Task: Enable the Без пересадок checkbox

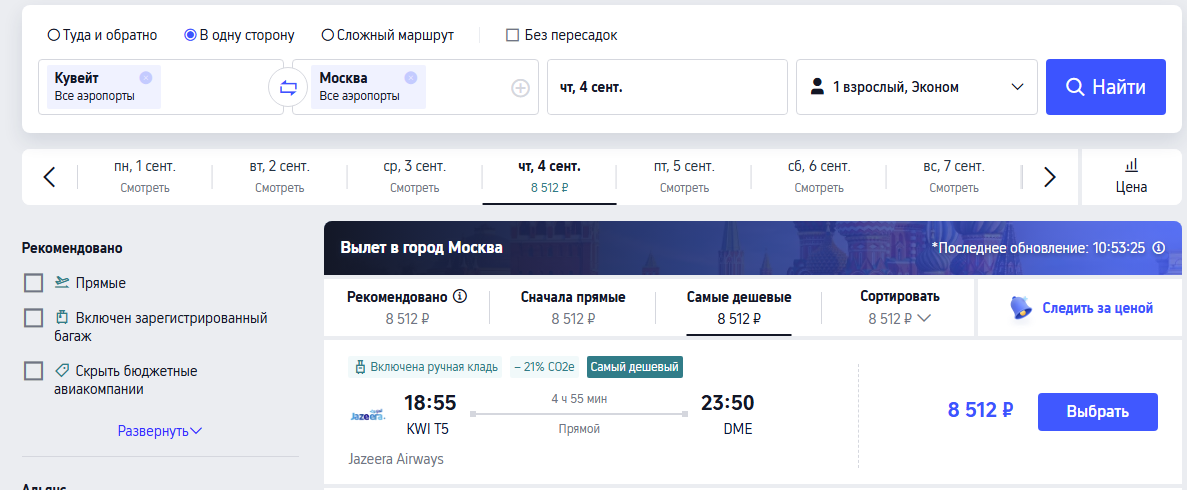Action: click(512, 35)
